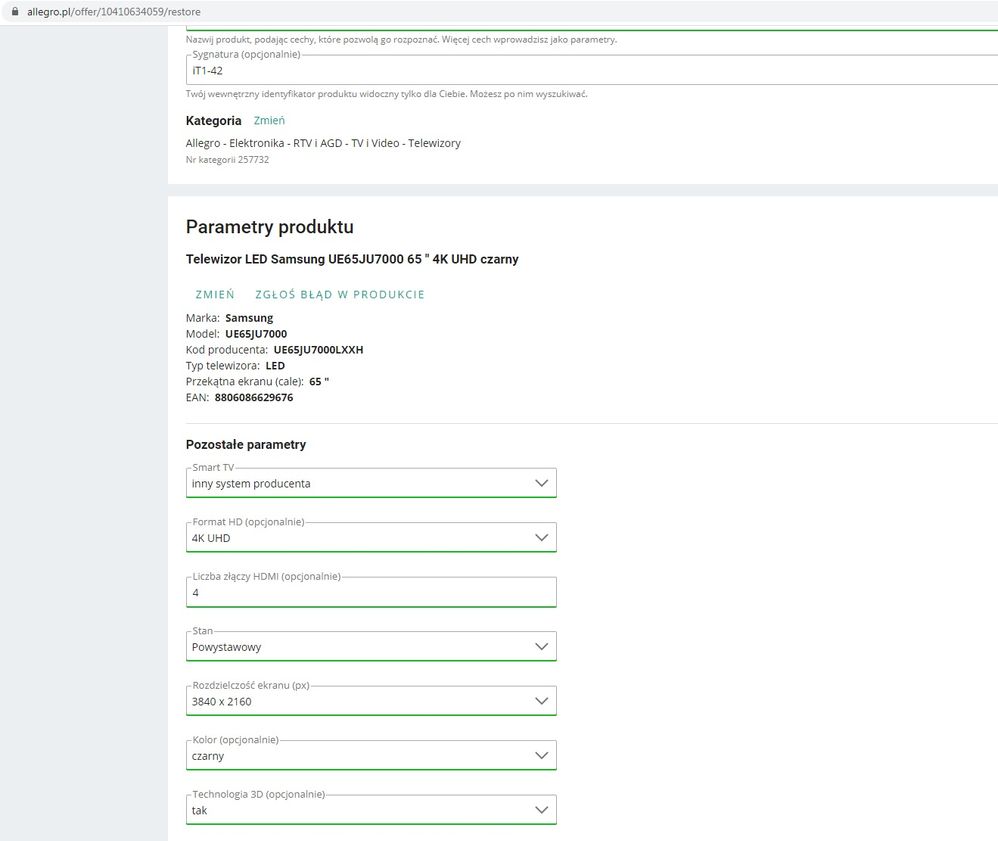
Task: Open the Smart TV dropdown
Action: pyautogui.click(x=371, y=483)
